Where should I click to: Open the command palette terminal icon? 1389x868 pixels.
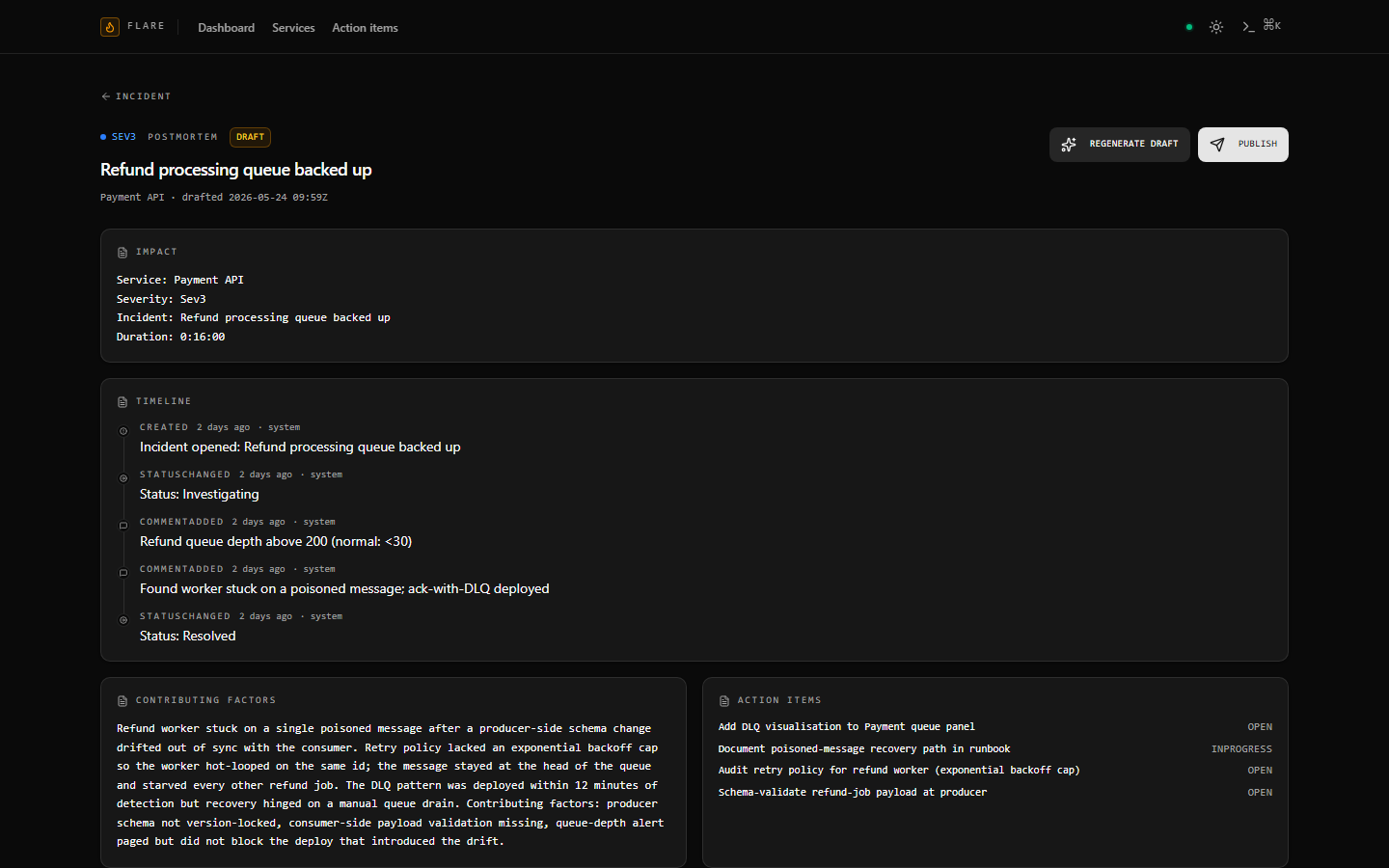(x=1248, y=27)
